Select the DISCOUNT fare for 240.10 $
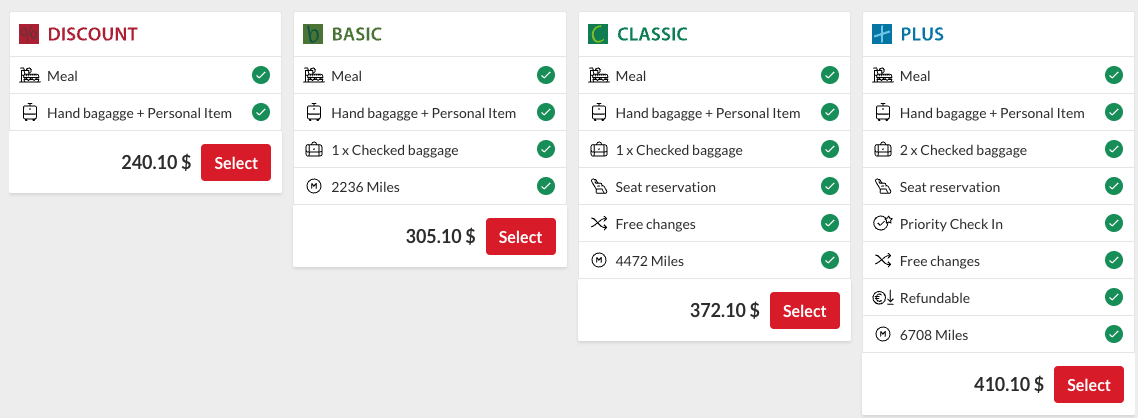1138x418 pixels. 236,163
